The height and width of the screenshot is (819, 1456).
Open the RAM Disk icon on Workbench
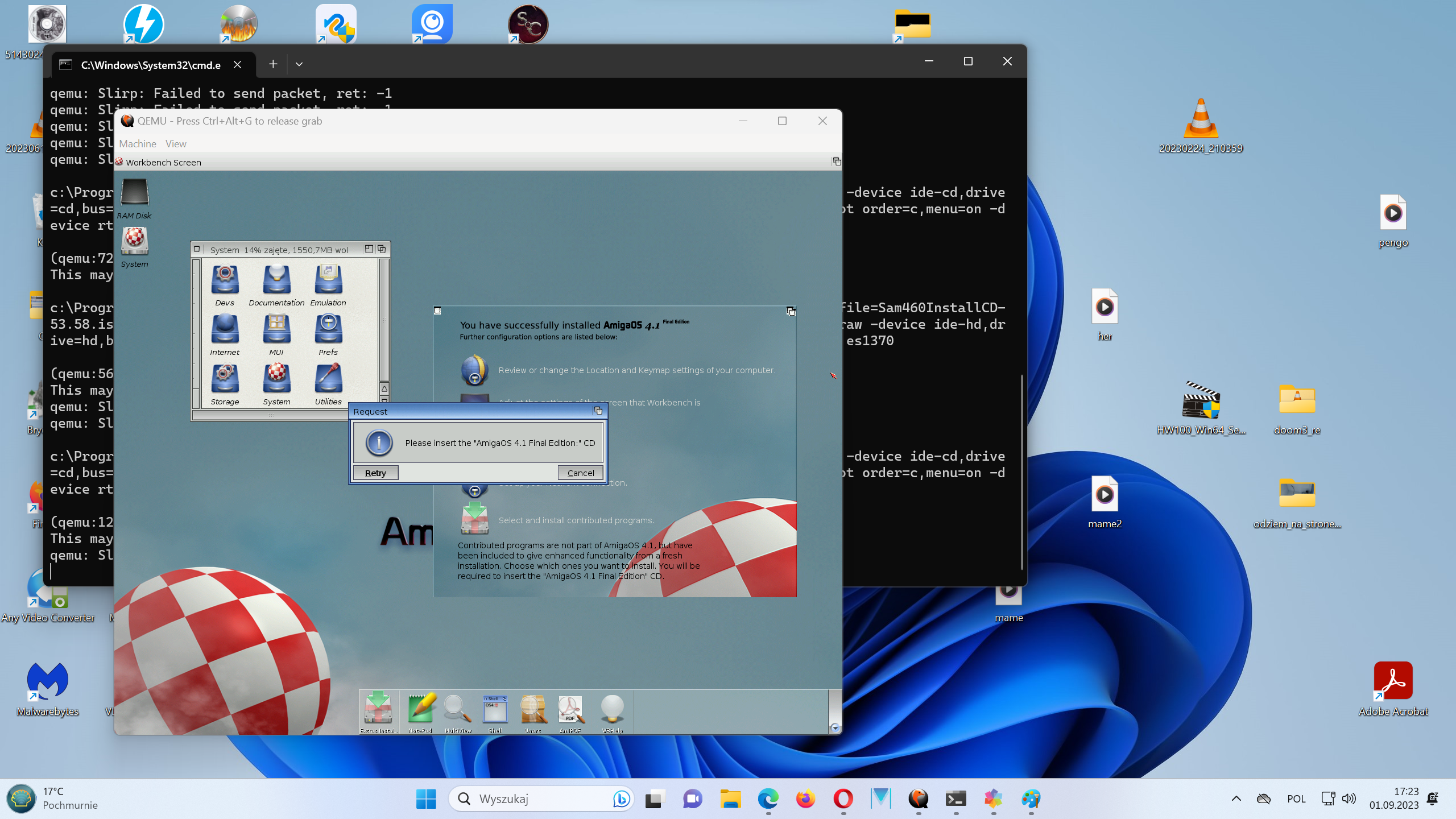[135, 198]
